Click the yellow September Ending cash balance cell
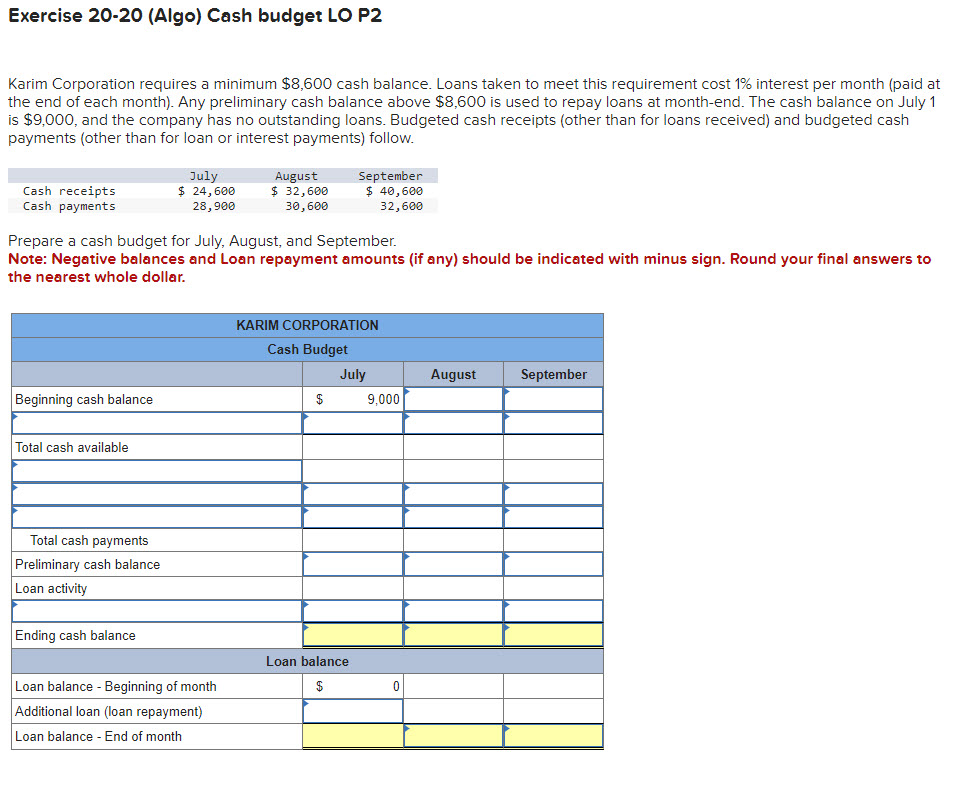 pyautogui.click(x=553, y=634)
